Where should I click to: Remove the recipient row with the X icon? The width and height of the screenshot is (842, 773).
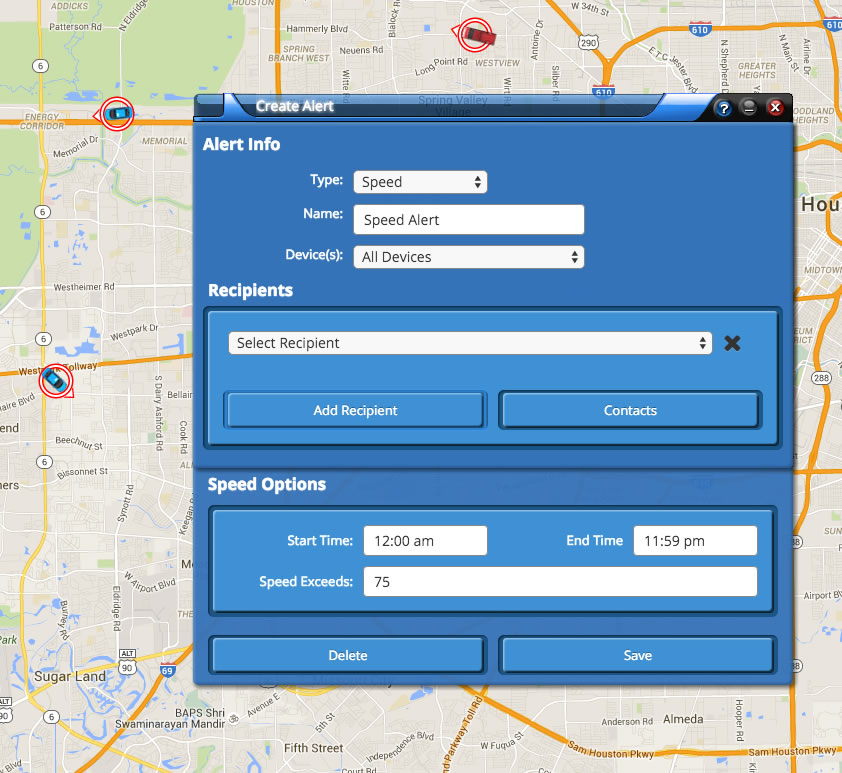732,343
